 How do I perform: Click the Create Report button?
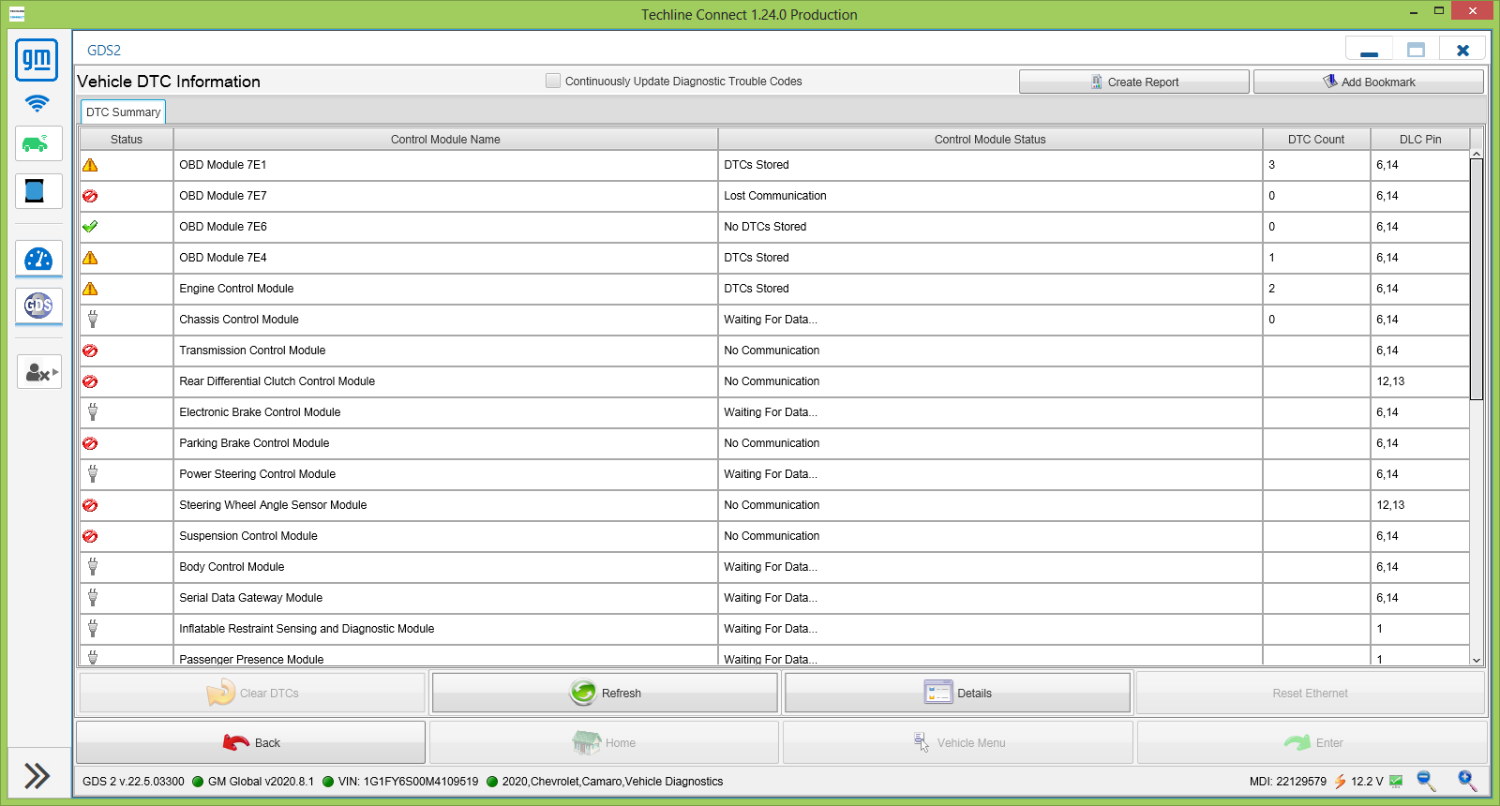coord(1134,82)
